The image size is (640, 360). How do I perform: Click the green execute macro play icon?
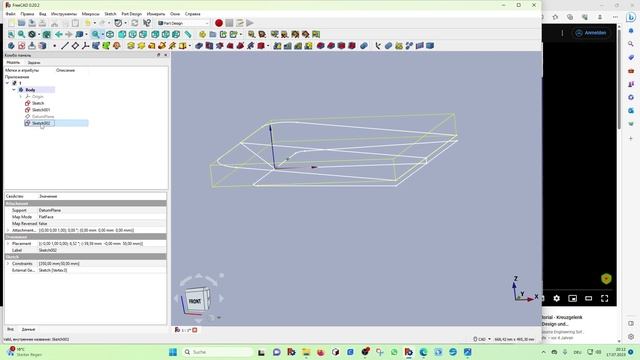click(250, 23)
